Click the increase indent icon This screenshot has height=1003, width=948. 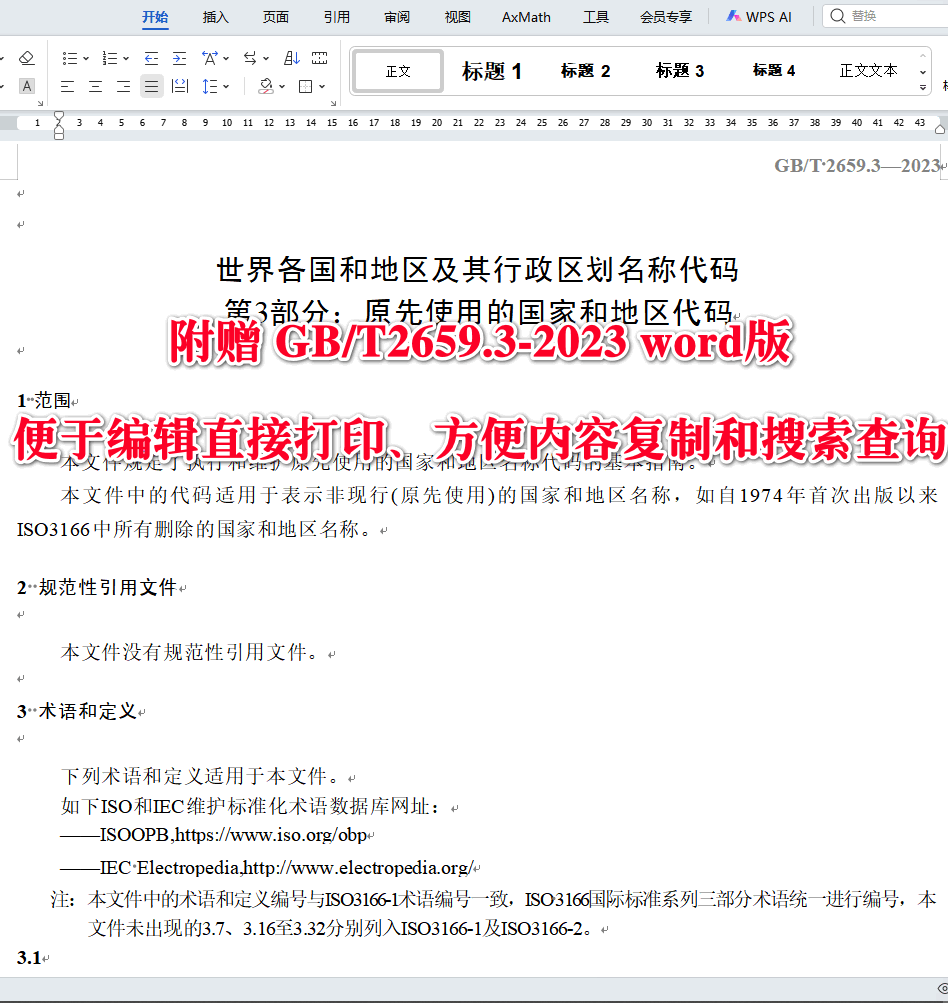(x=179, y=57)
